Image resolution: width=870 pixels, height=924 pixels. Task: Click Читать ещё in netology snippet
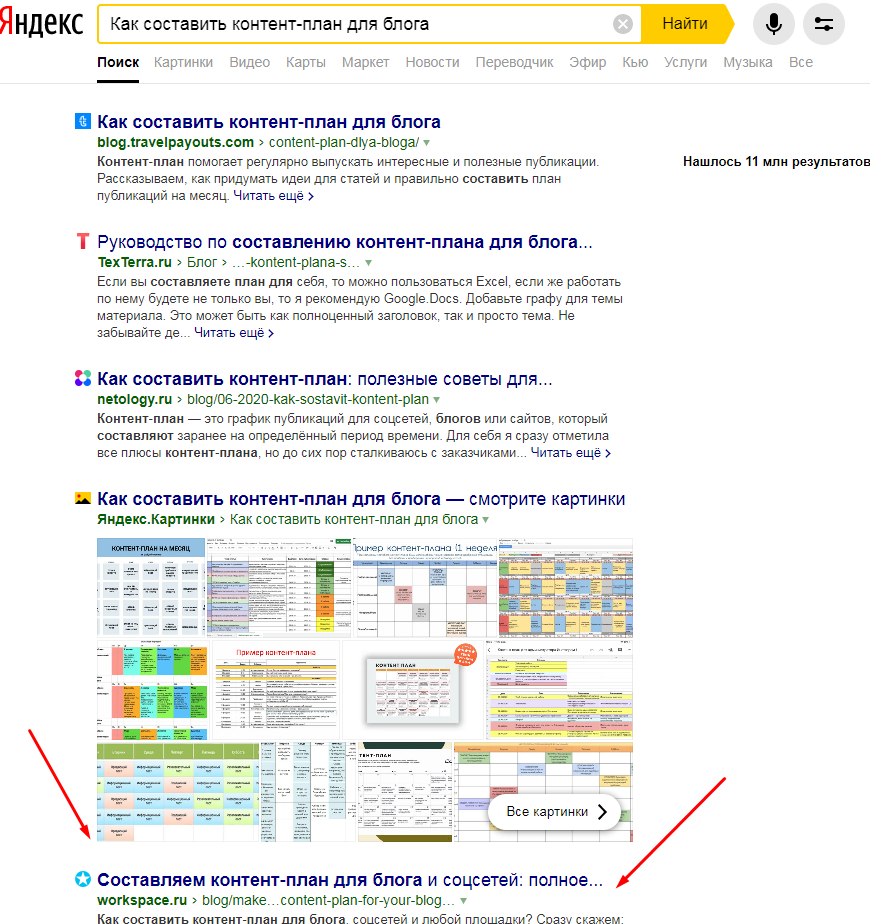pos(571,453)
